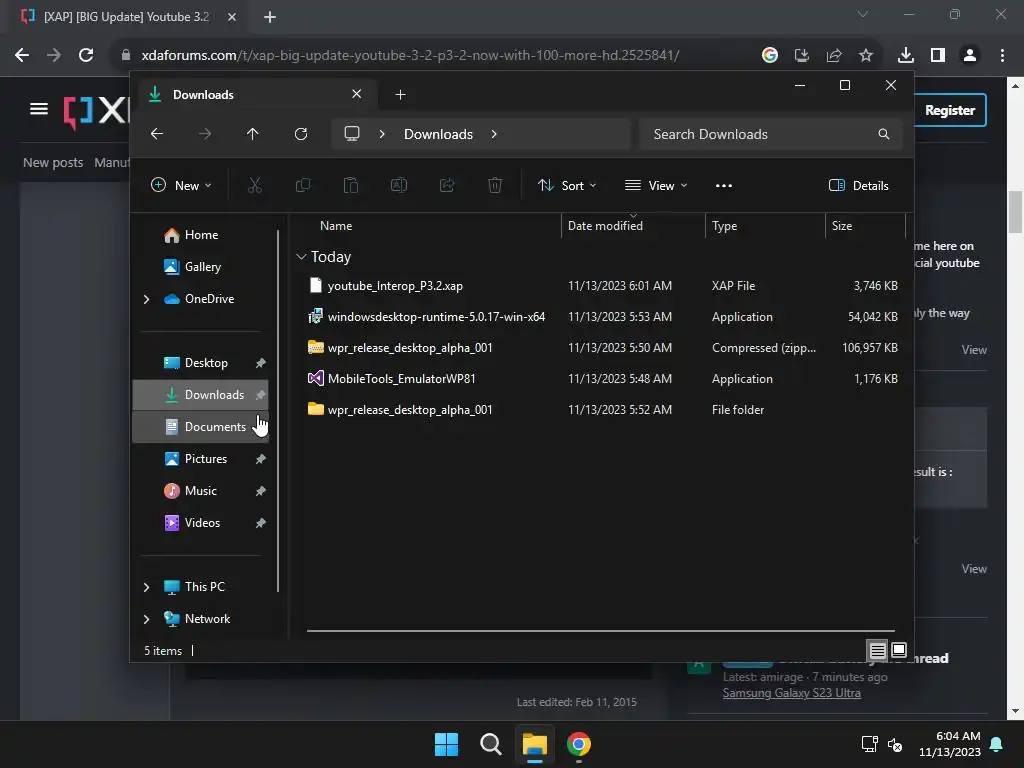Image resolution: width=1024 pixels, height=768 pixels.
Task: Open Samsung Galaxy S23 Ultra link
Action: 792,694
